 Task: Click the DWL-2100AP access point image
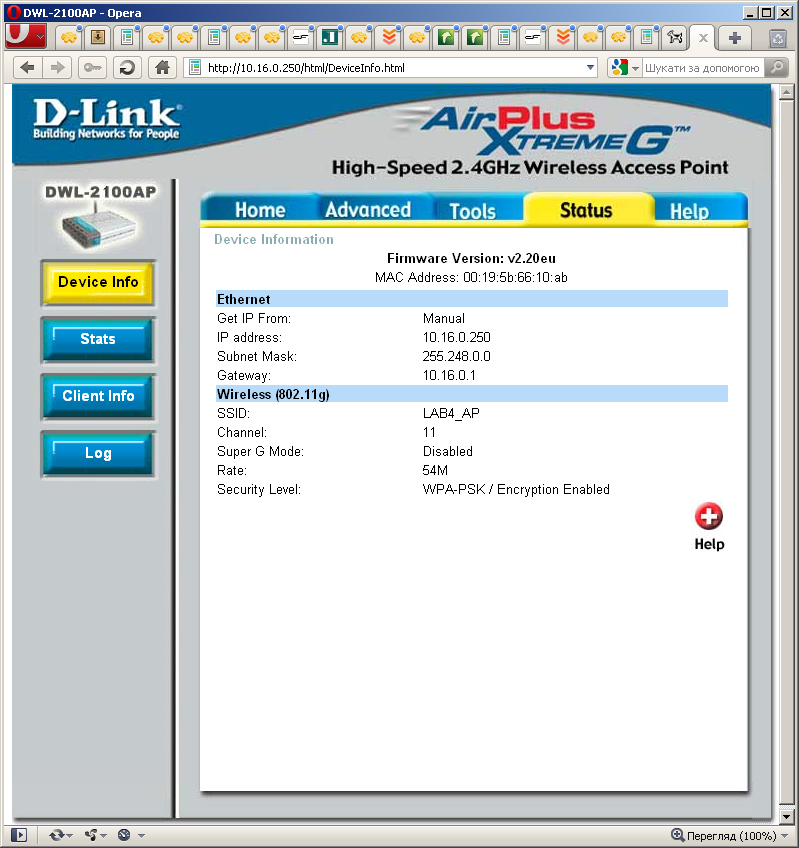(98, 227)
